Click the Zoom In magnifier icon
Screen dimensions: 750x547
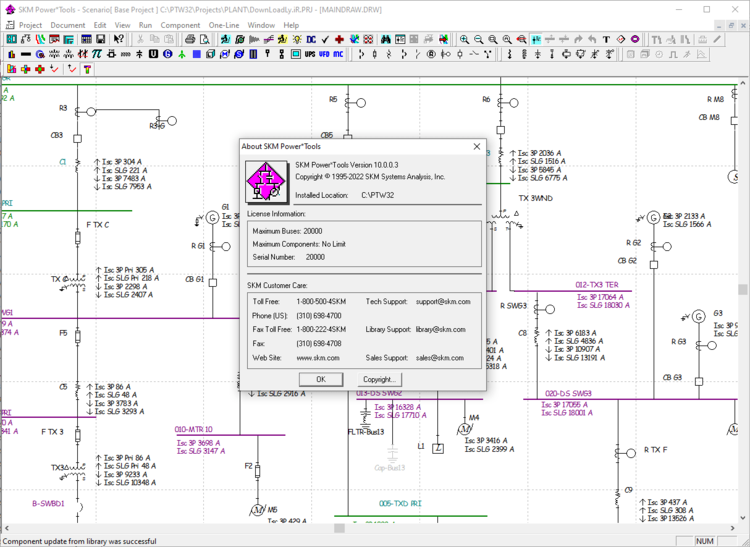click(464, 39)
